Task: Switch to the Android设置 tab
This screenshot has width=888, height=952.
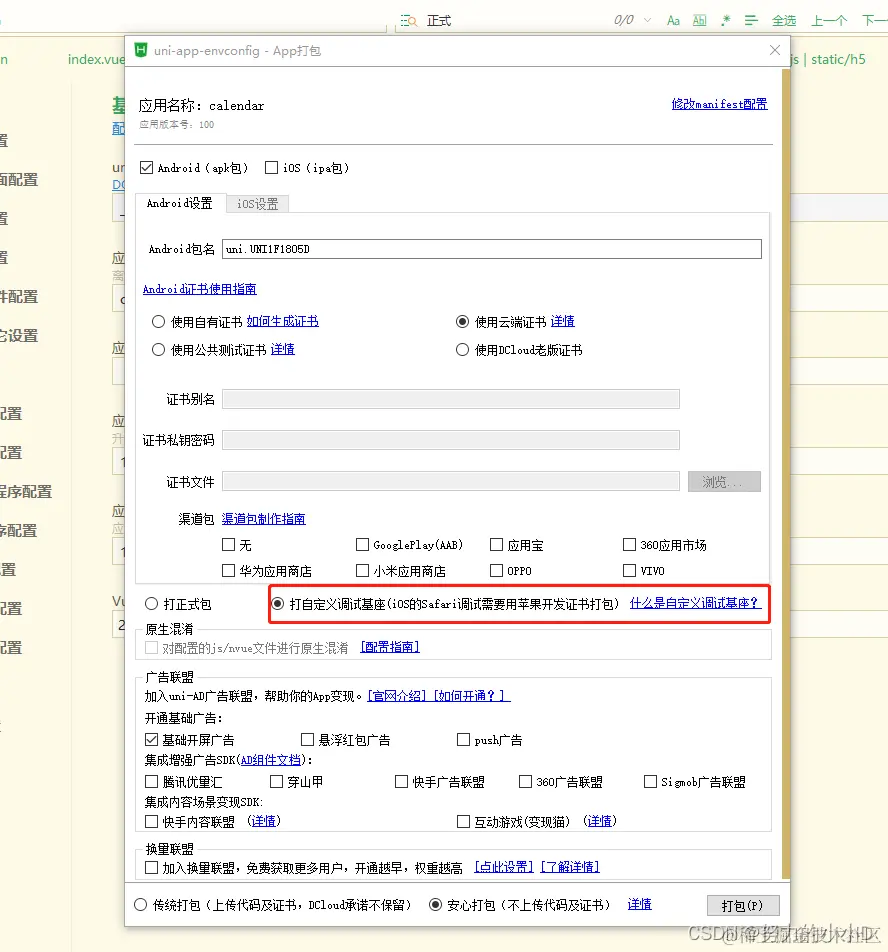Action: point(180,203)
